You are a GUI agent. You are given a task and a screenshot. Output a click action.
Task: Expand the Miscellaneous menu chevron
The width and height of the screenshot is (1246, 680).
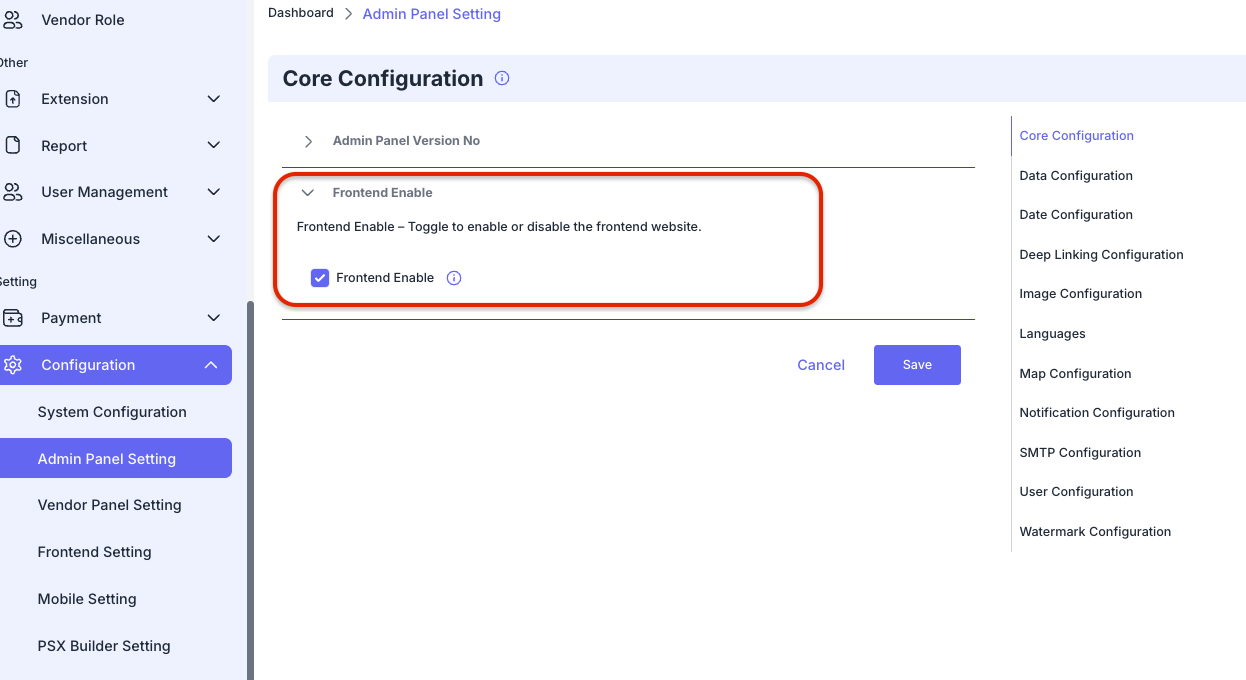[213, 239]
